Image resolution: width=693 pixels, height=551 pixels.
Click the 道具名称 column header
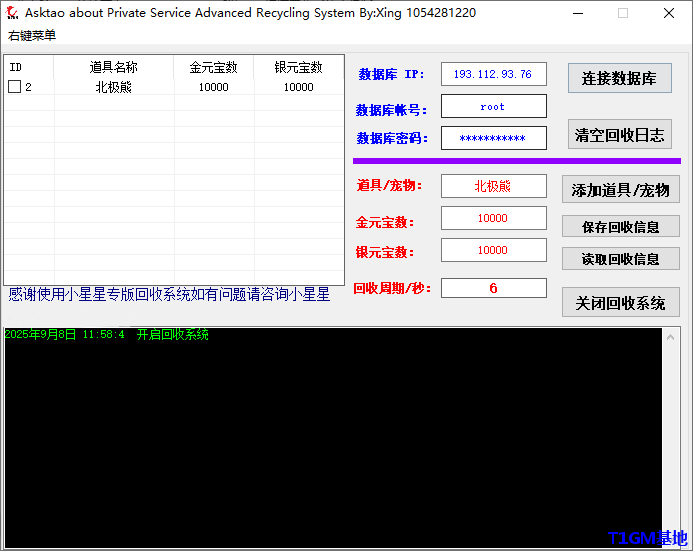(x=114, y=67)
